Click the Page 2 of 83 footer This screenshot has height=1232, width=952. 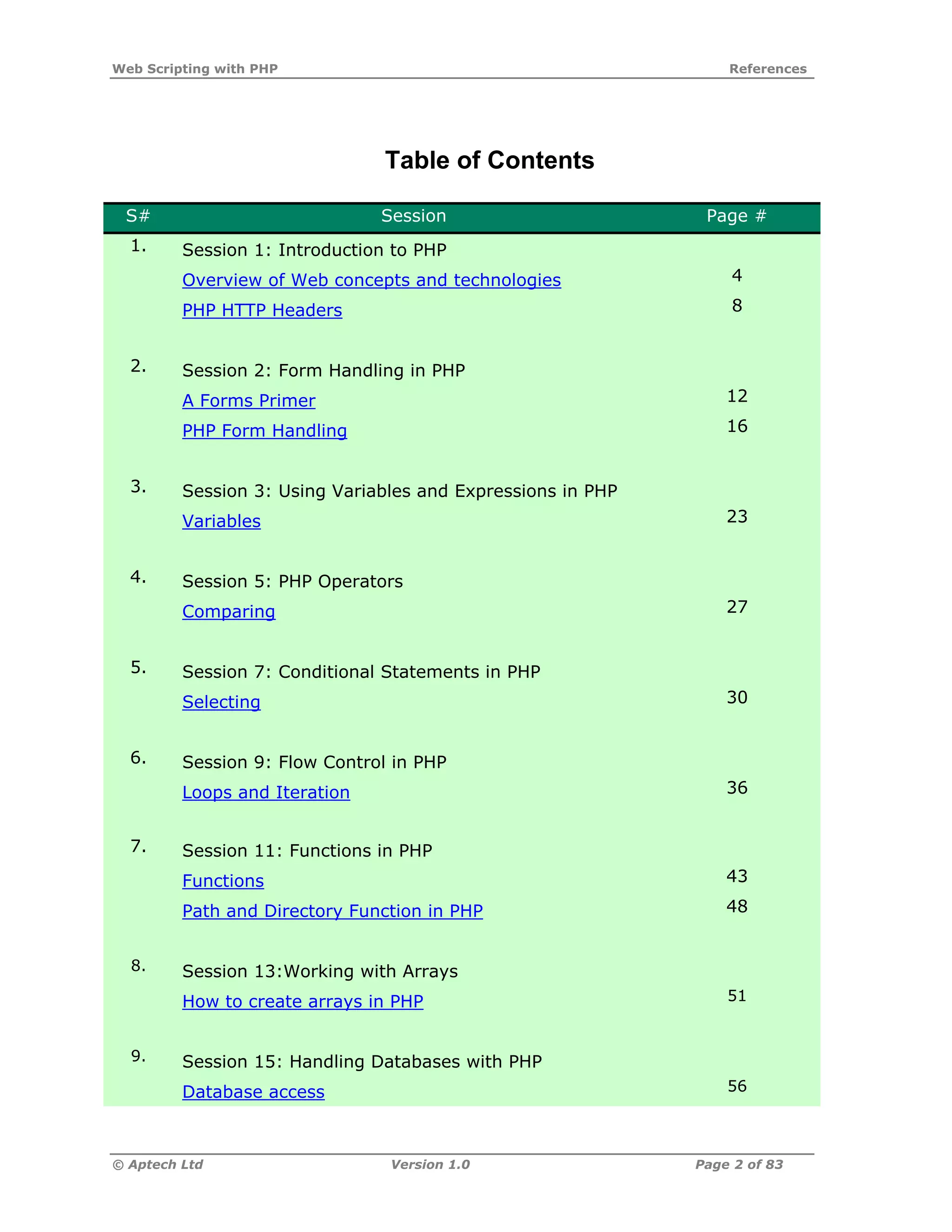click(739, 1165)
